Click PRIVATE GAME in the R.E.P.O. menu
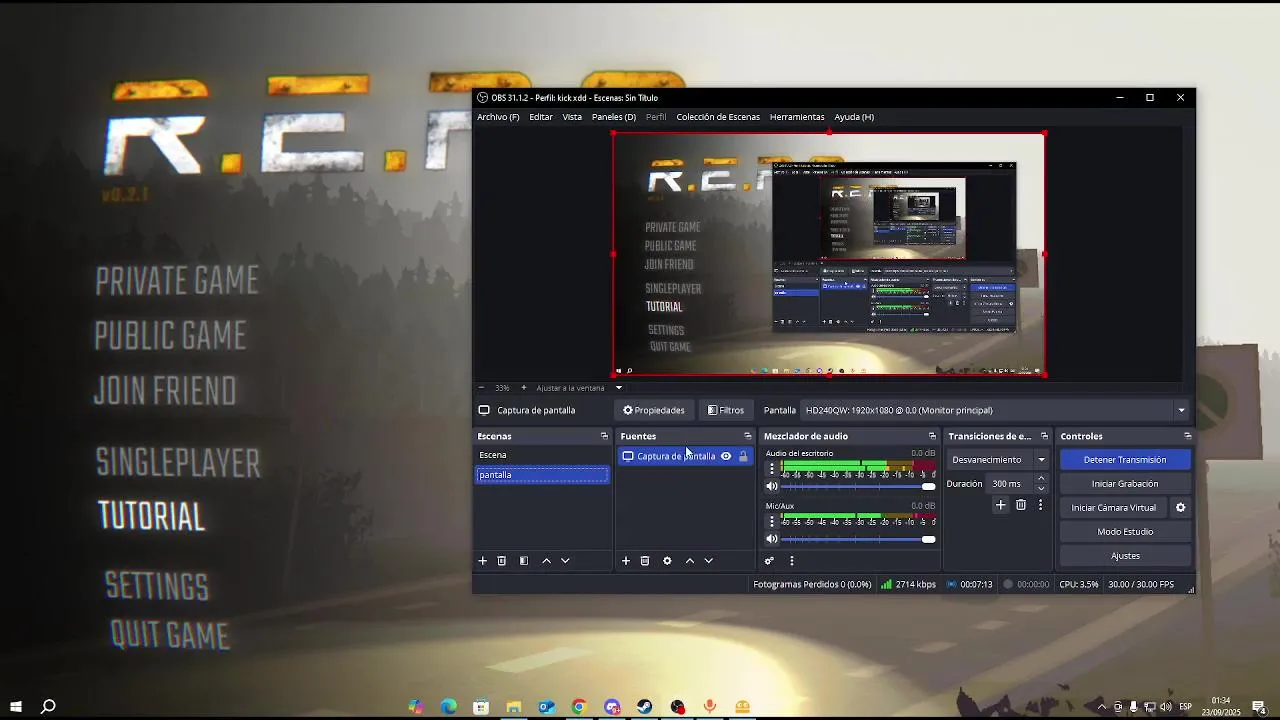The width and height of the screenshot is (1280, 720). [177, 281]
